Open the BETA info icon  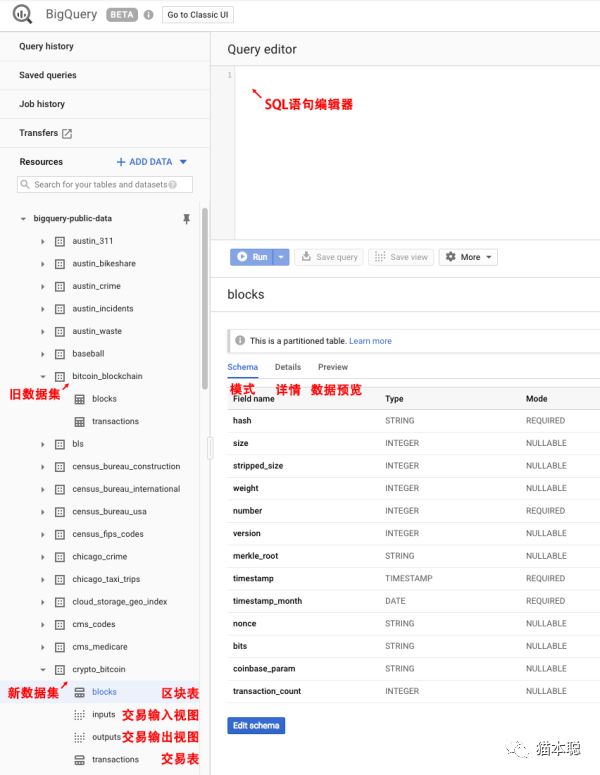(x=148, y=15)
